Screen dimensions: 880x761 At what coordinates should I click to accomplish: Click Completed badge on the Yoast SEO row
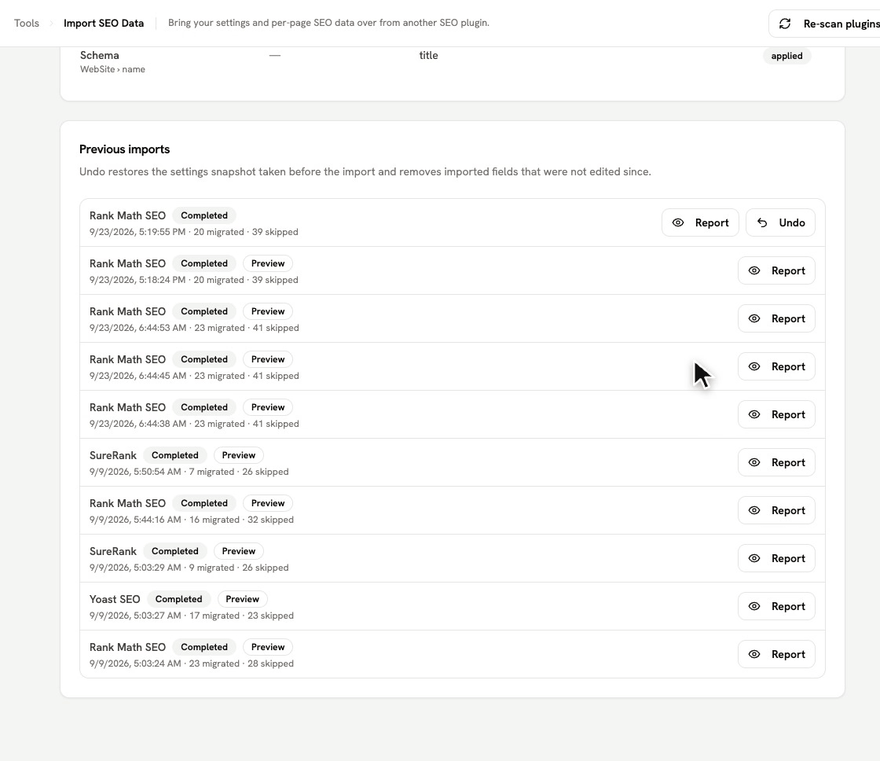[178, 599]
